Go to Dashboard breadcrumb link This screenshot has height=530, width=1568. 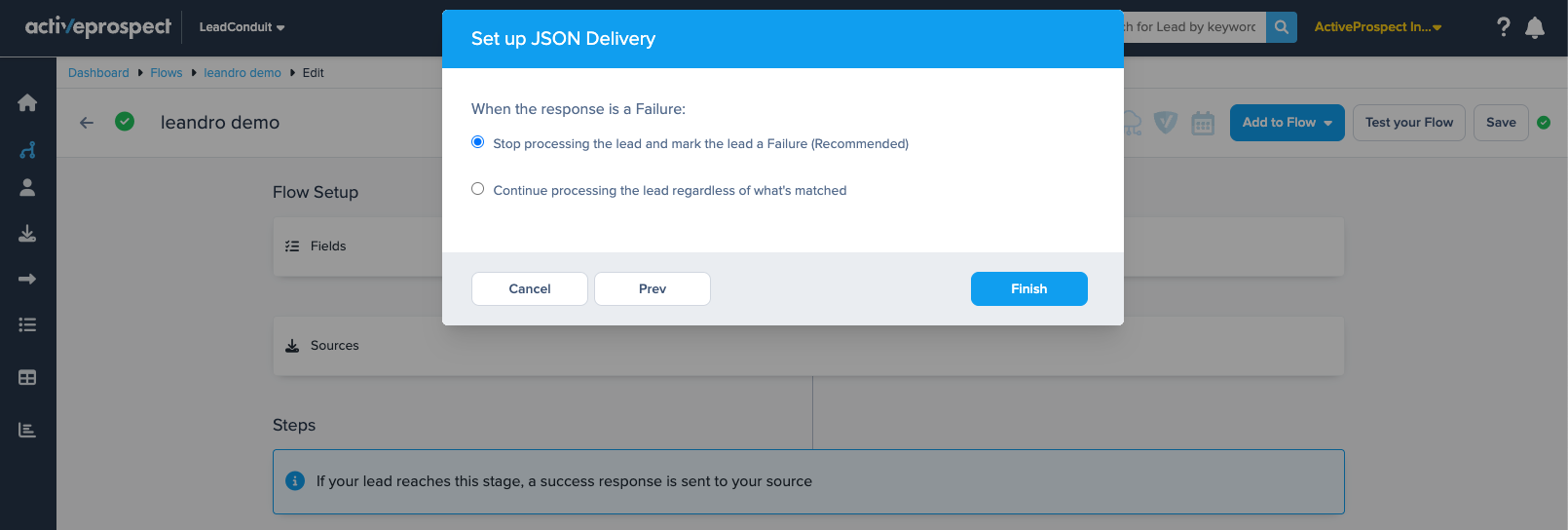98,73
